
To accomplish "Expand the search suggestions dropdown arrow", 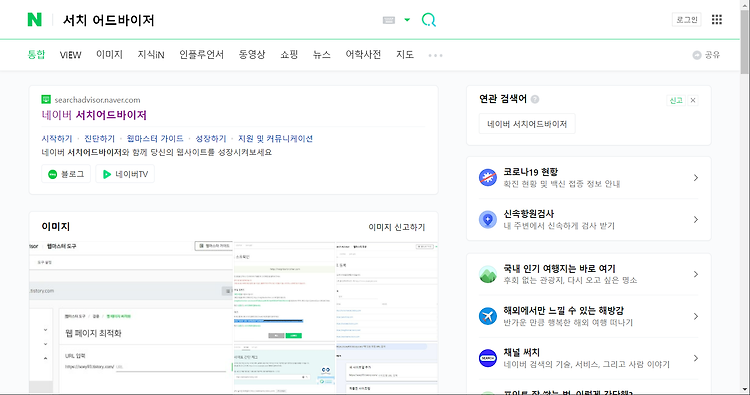I will coord(407,20).
